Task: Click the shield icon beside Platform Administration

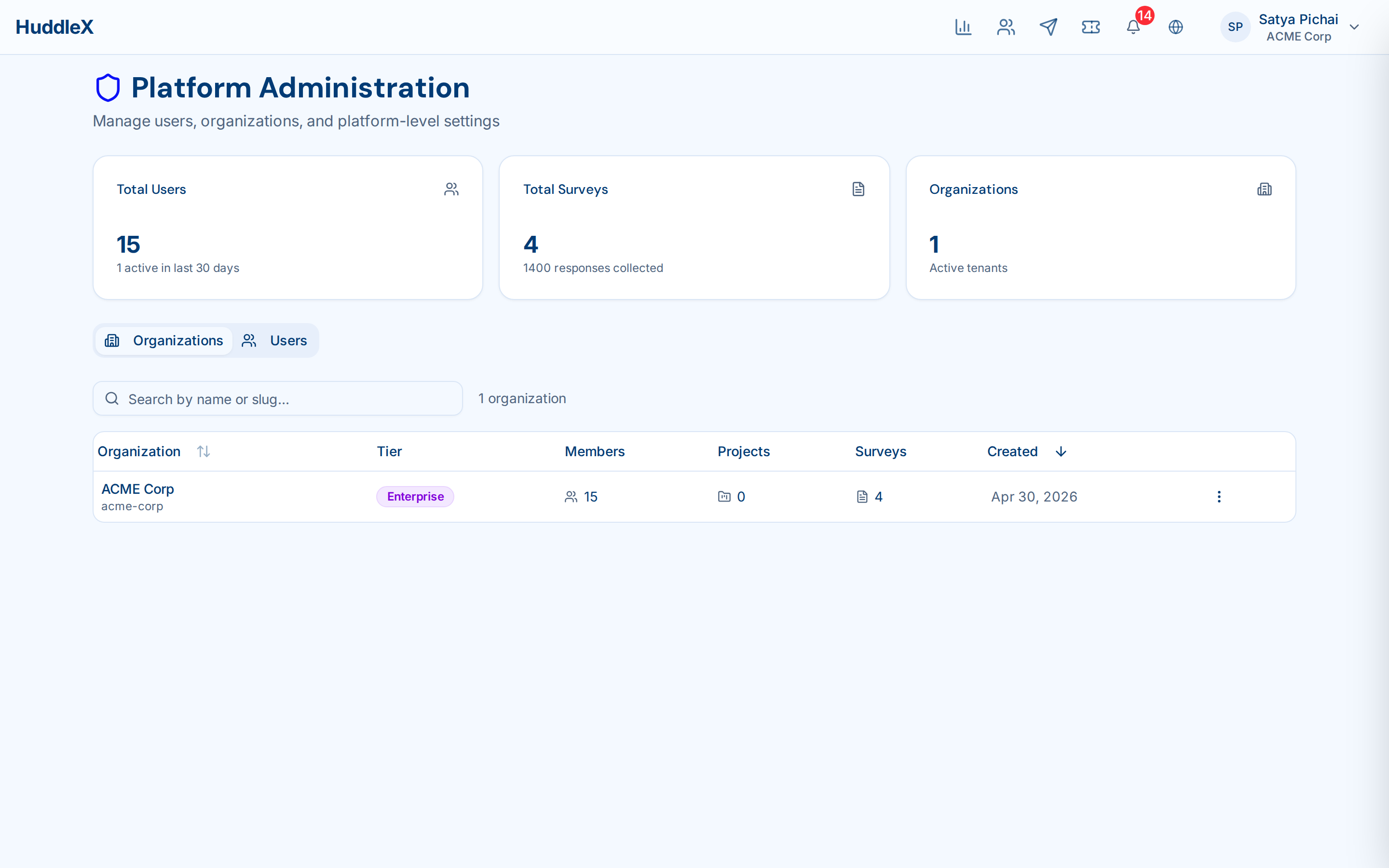Action: (108, 88)
